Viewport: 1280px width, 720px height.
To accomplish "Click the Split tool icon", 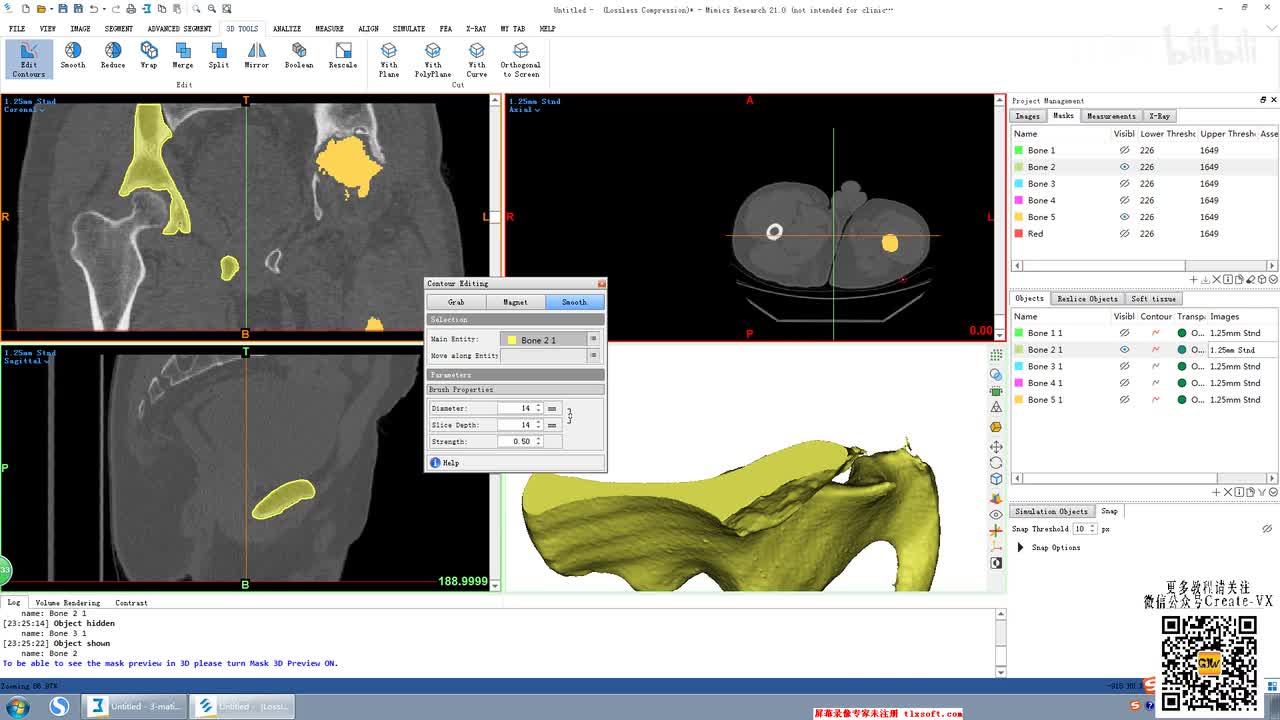I will click(219, 55).
